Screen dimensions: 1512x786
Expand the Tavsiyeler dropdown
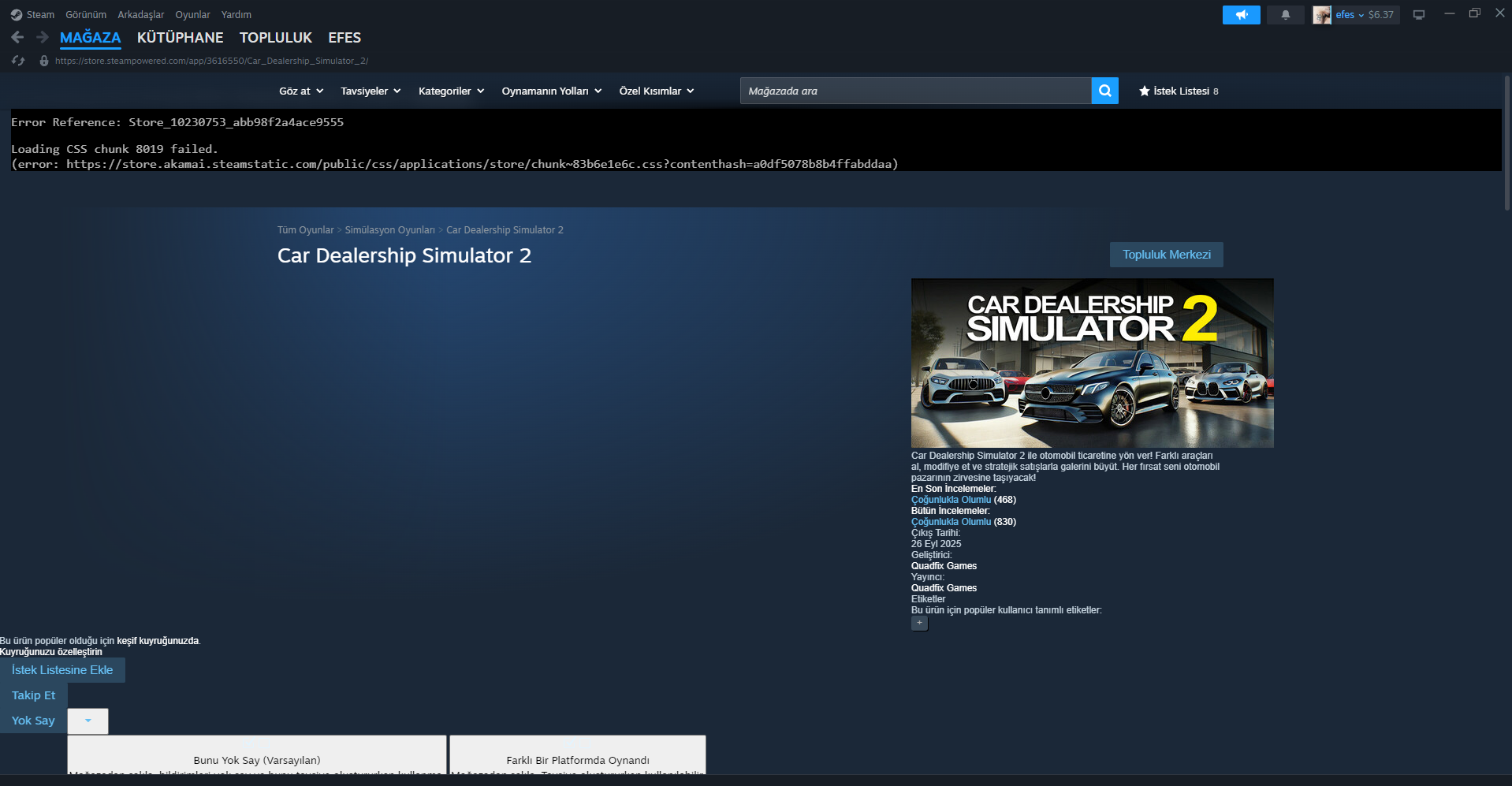pyautogui.click(x=371, y=91)
